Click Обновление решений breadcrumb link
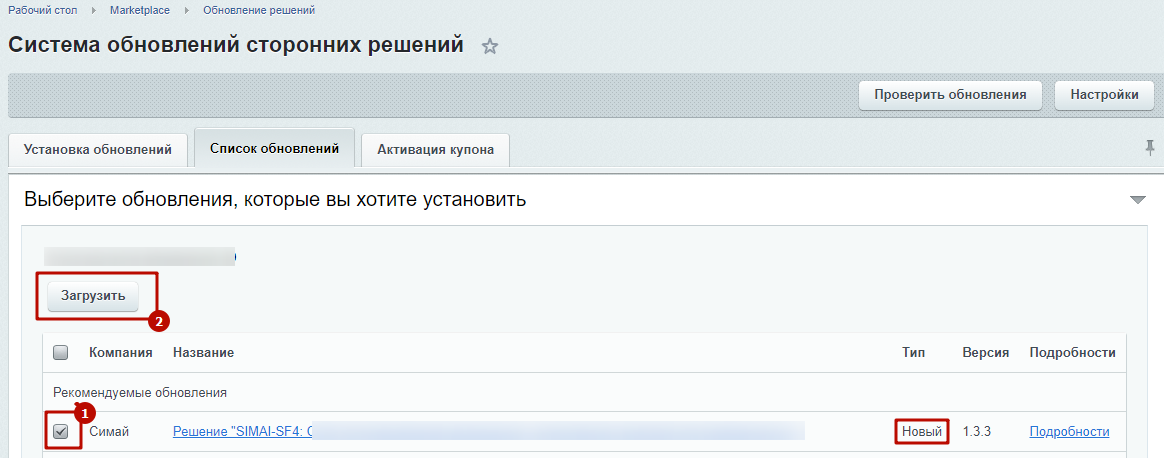The height and width of the screenshot is (458, 1164). [x=258, y=10]
